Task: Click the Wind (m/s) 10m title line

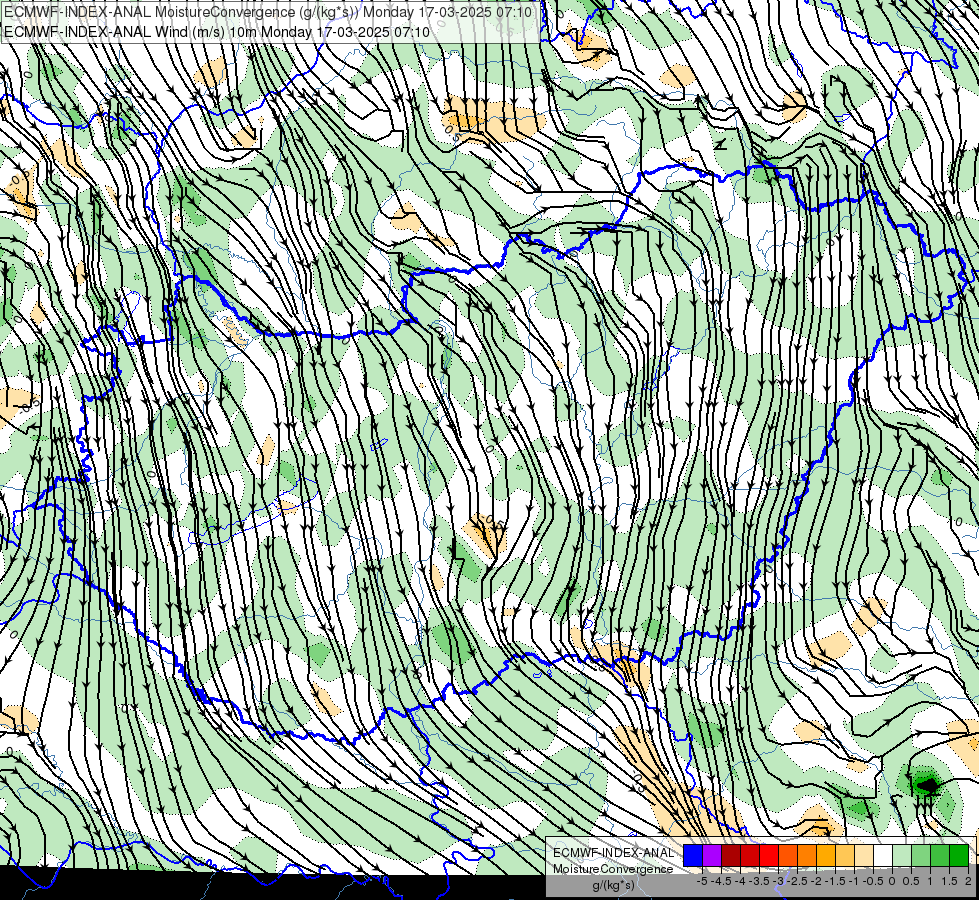Action: click(217, 31)
